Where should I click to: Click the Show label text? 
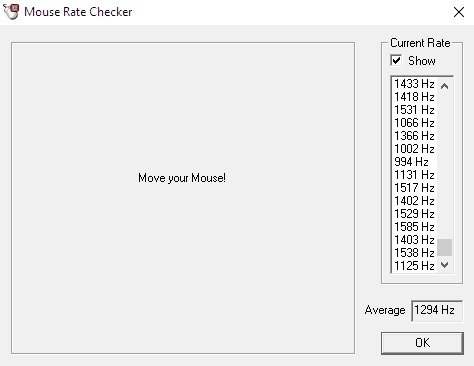point(422,61)
